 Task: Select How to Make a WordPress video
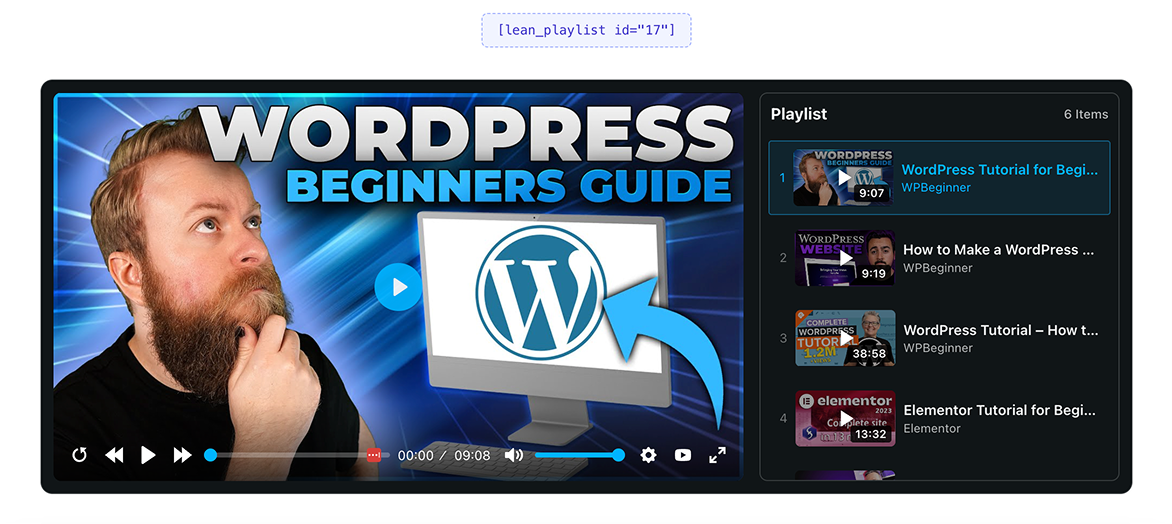[939, 258]
